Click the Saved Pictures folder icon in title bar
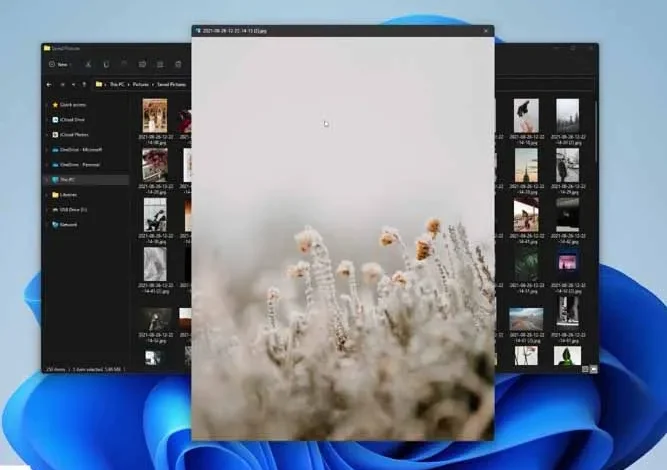This screenshot has height=470, width=667. click(47, 48)
